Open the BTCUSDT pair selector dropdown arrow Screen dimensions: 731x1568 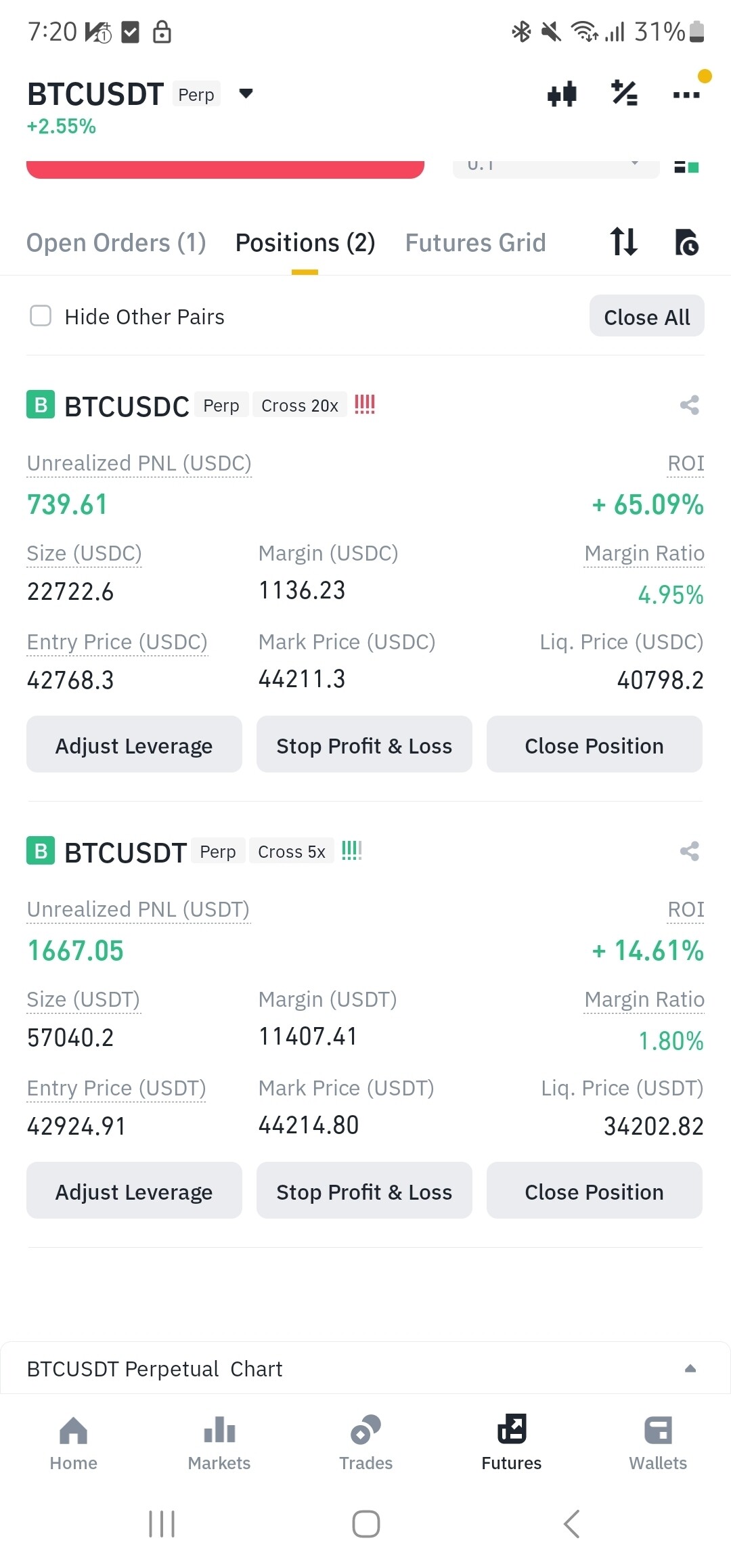click(x=246, y=93)
